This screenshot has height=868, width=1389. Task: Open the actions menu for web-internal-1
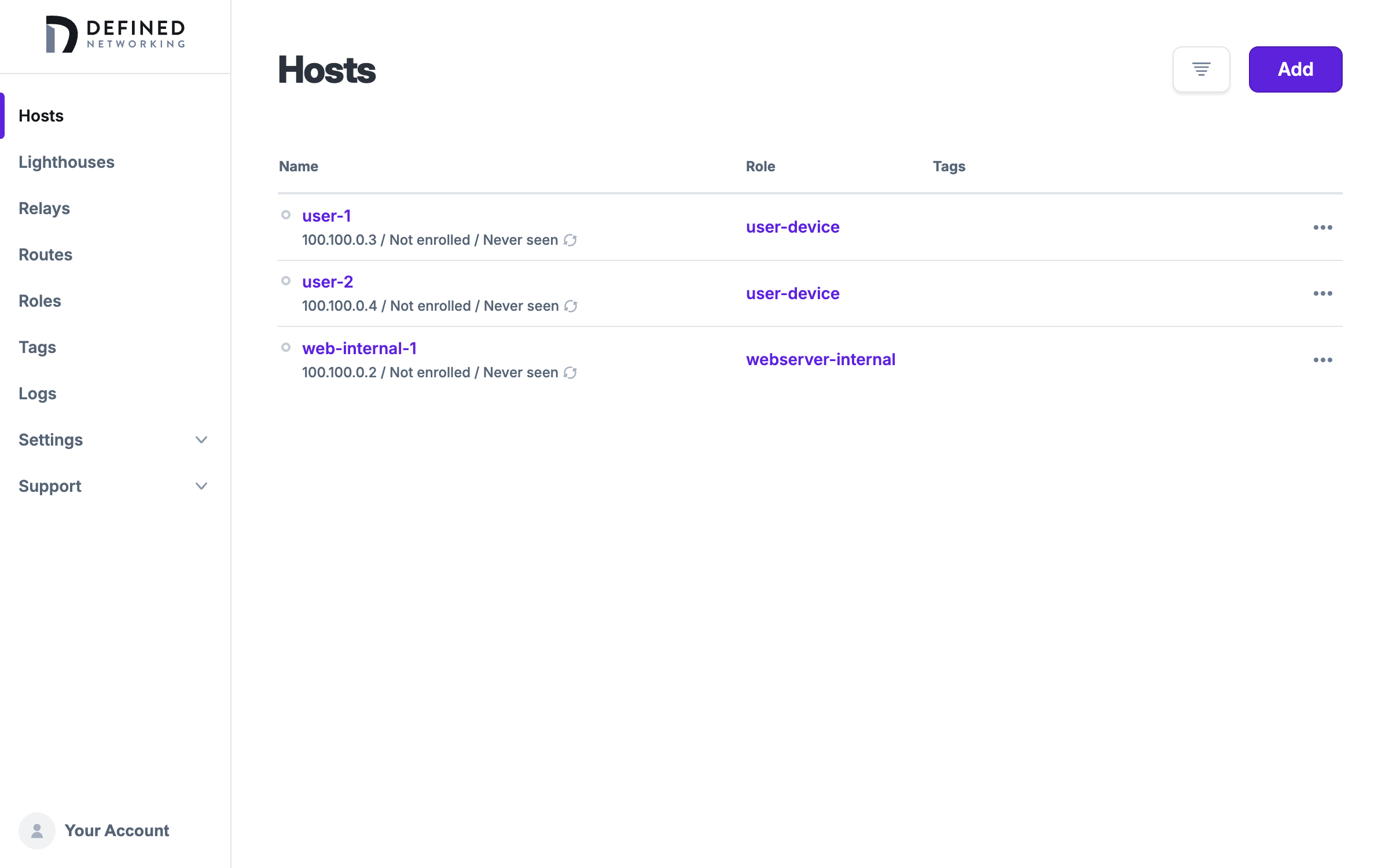[1322, 360]
